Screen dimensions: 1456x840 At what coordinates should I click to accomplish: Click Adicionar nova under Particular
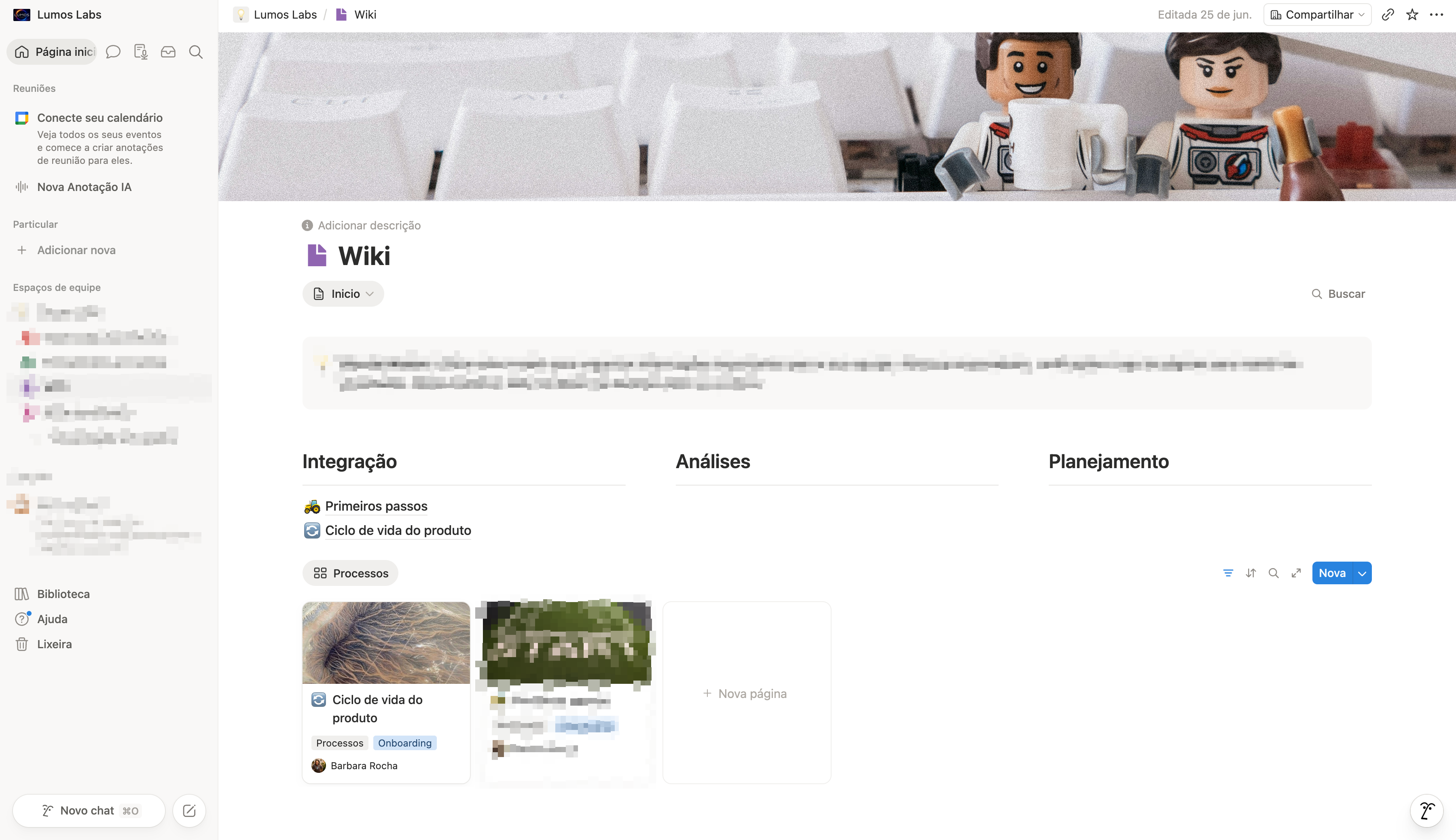[x=76, y=250]
